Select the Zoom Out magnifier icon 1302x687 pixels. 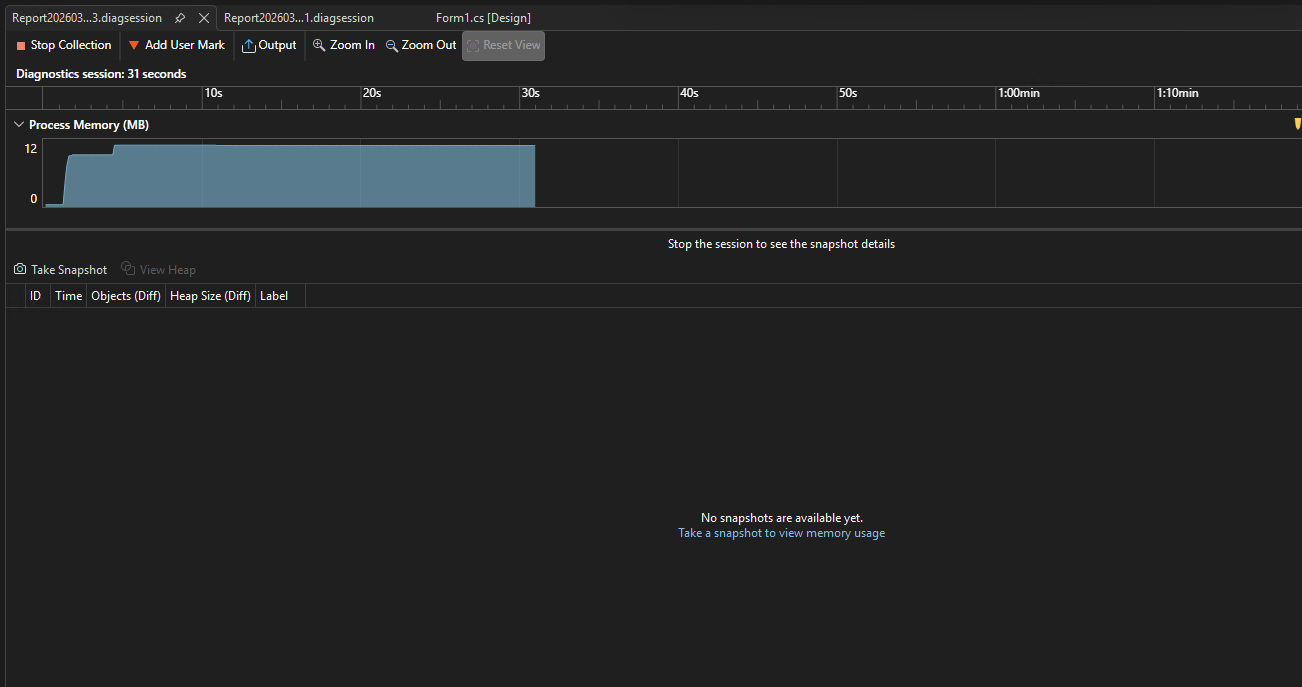pyautogui.click(x=391, y=45)
